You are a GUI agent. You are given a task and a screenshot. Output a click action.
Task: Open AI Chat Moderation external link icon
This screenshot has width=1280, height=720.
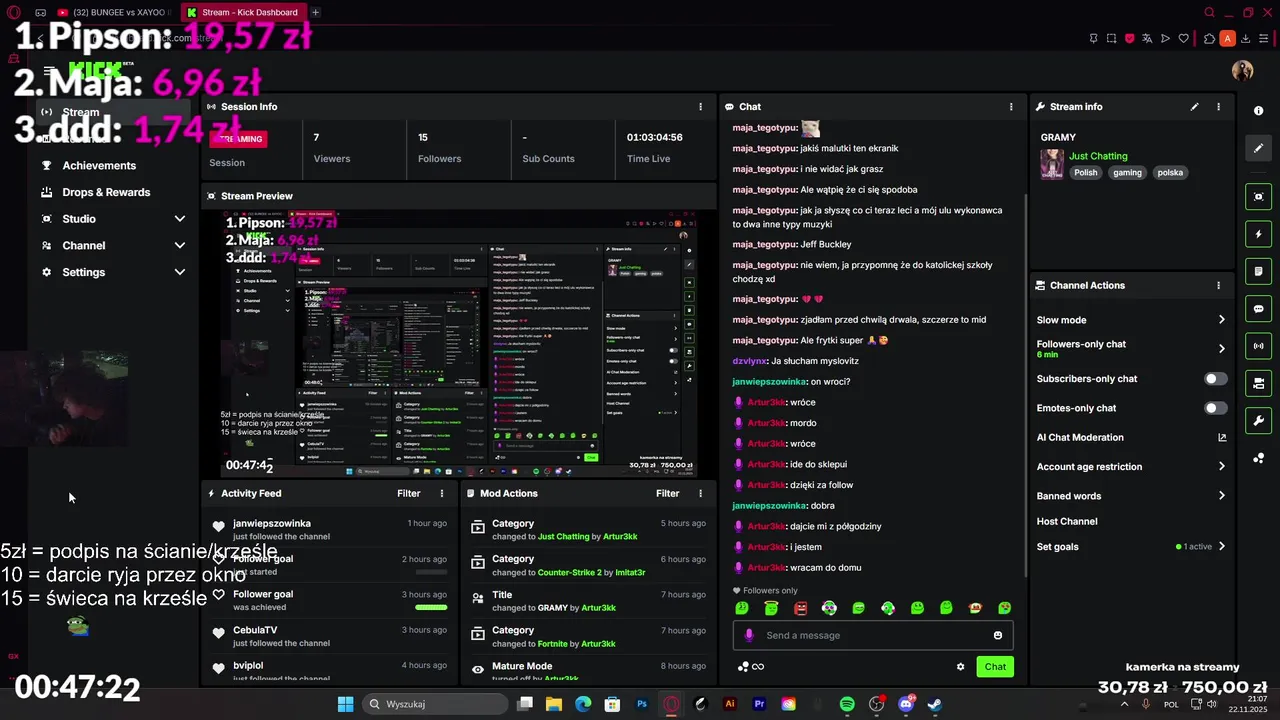click(x=1222, y=437)
